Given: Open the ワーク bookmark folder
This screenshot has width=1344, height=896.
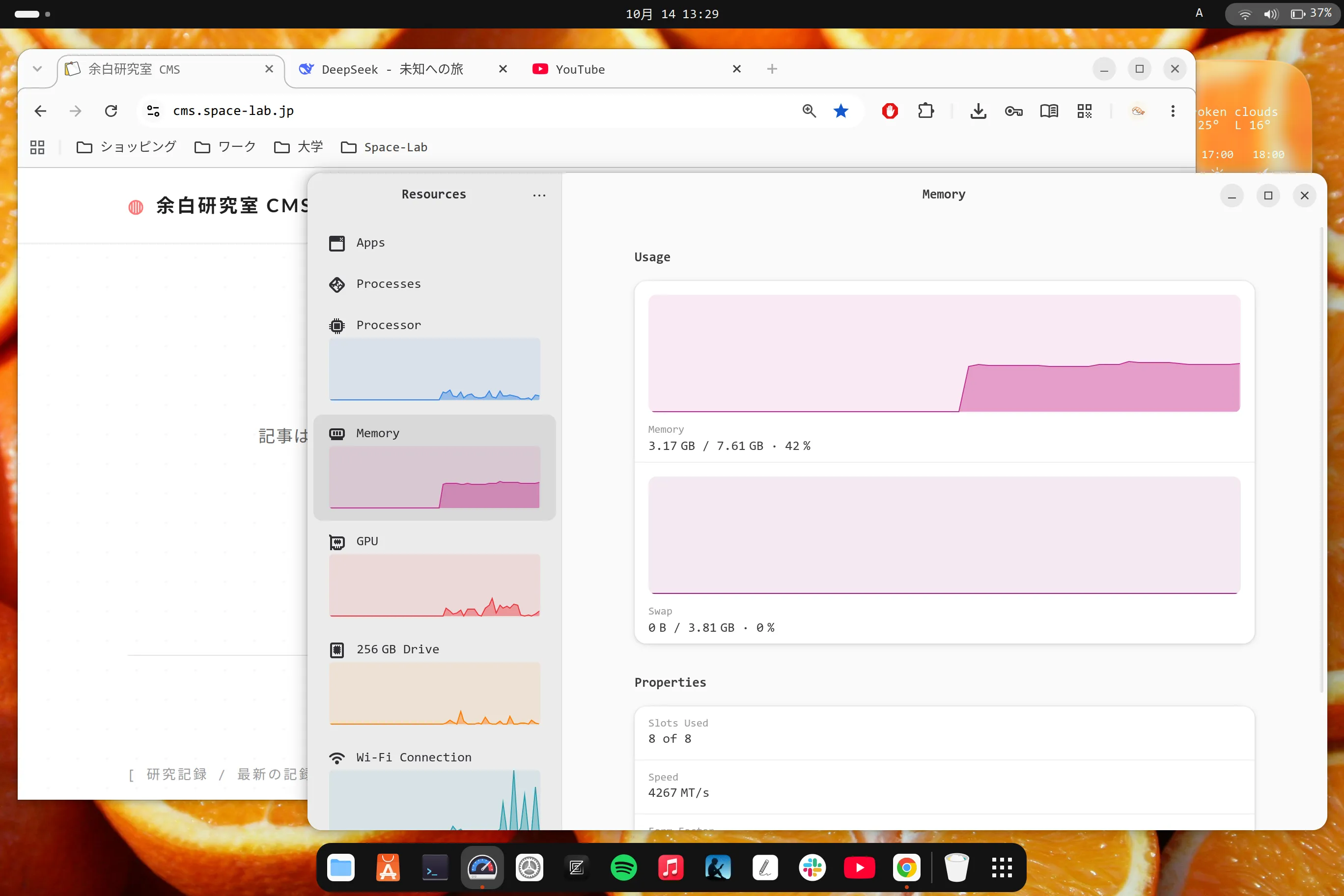Looking at the screenshot, I should pyautogui.click(x=225, y=147).
